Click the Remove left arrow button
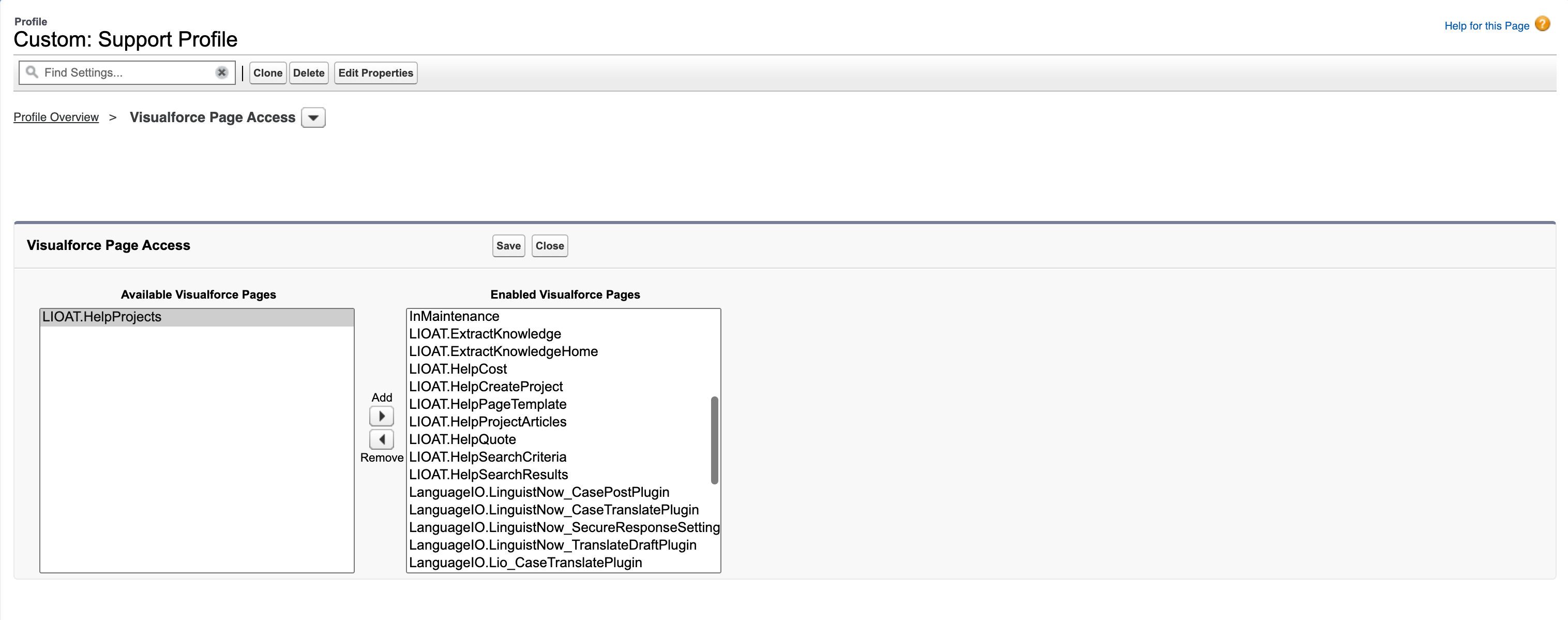 coord(382,439)
